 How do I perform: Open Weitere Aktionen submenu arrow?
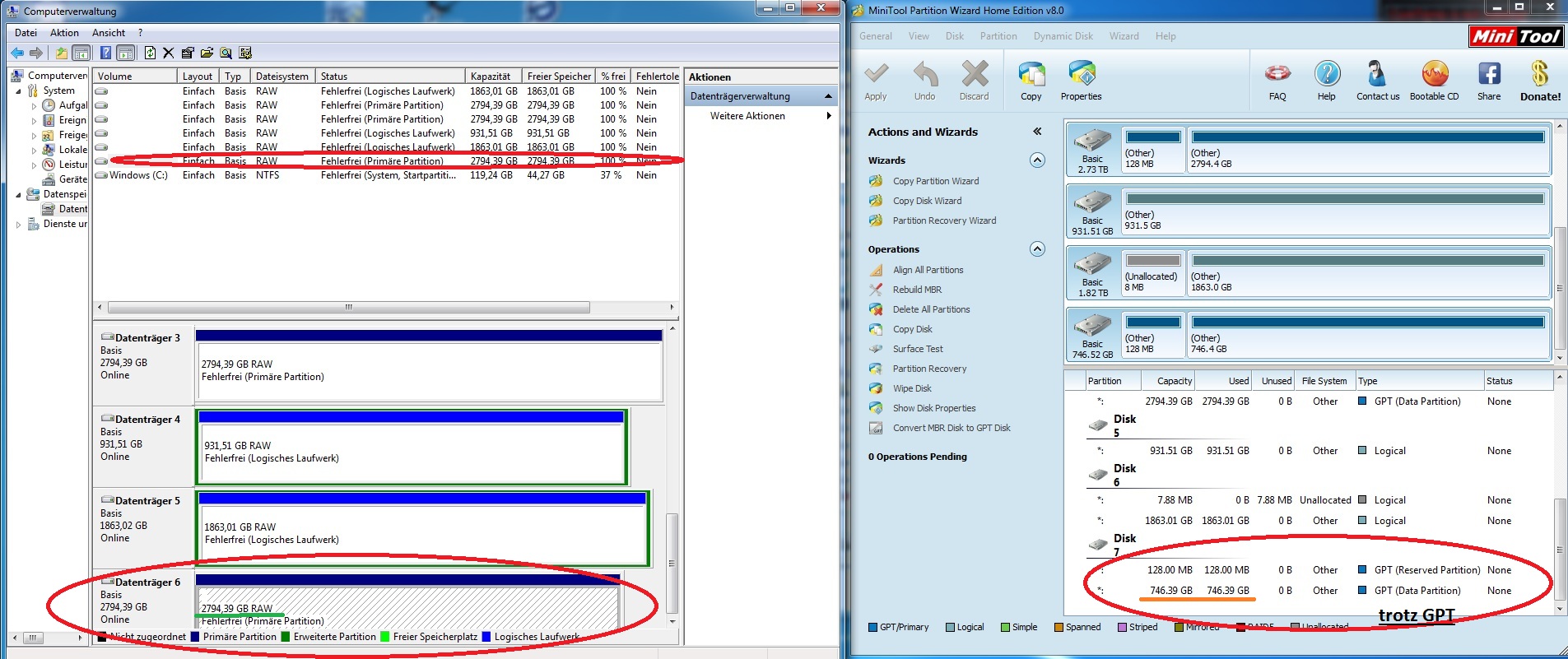click(x=829, y=116)
